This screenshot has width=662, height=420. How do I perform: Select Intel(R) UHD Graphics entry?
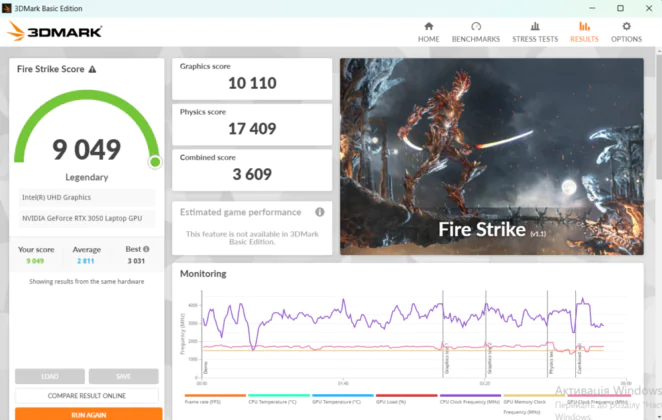(x=87, y=197)
